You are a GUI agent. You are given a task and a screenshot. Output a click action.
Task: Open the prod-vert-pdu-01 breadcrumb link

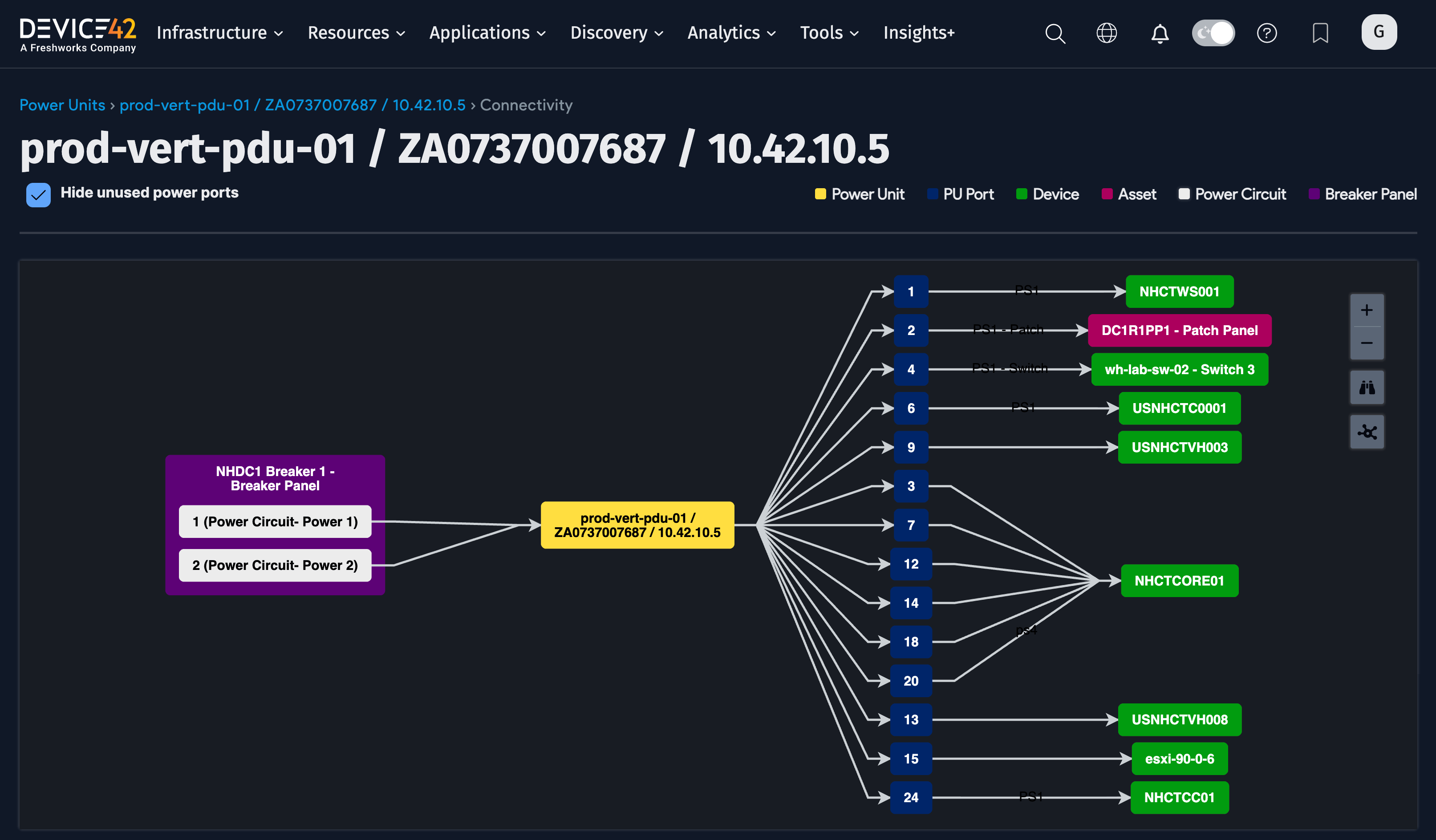[x=292, y=105]
